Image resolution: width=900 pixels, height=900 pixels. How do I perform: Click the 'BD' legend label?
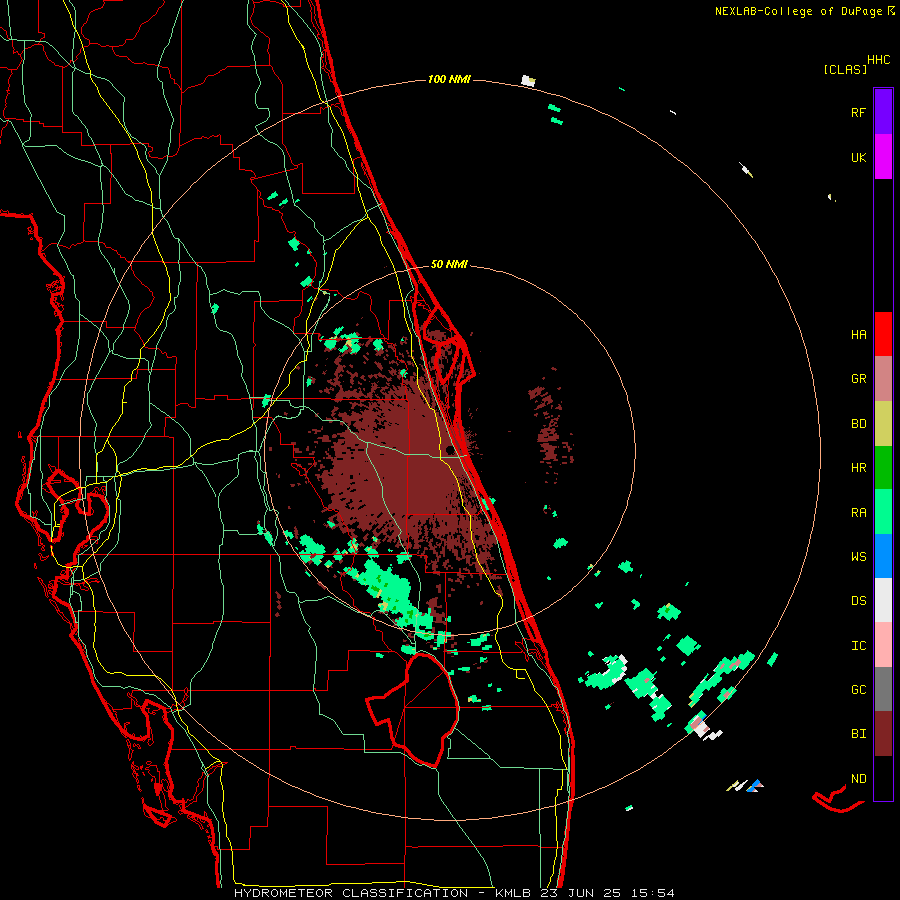pos(858,423)
